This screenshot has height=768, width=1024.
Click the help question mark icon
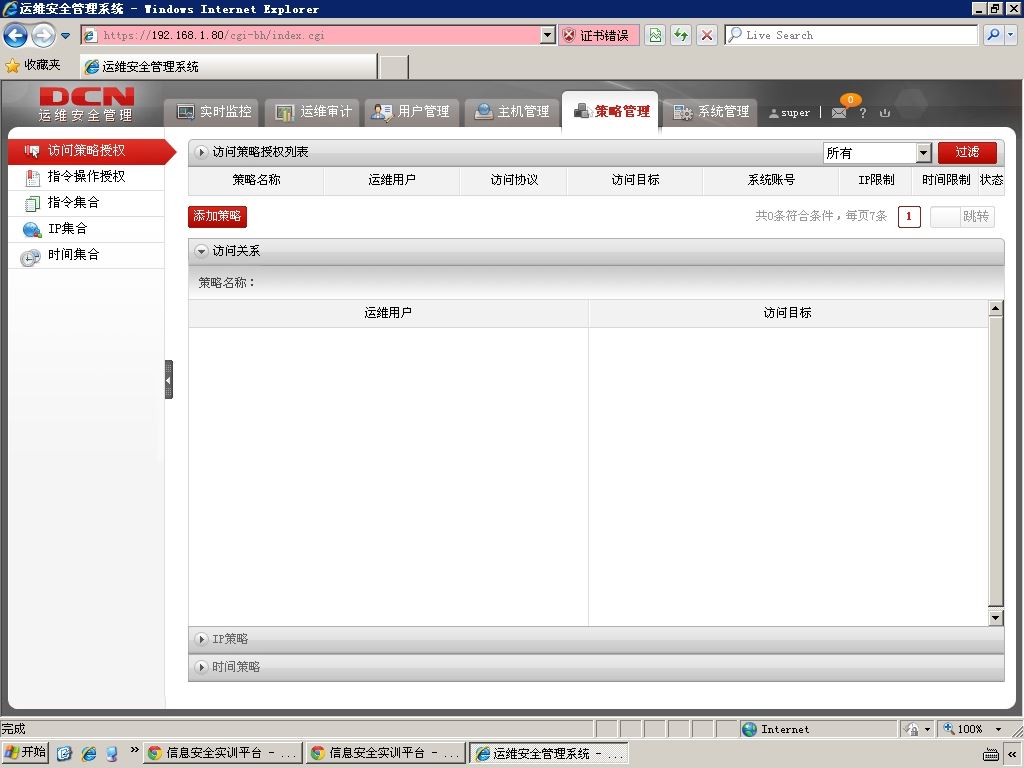tap(863, 113)
